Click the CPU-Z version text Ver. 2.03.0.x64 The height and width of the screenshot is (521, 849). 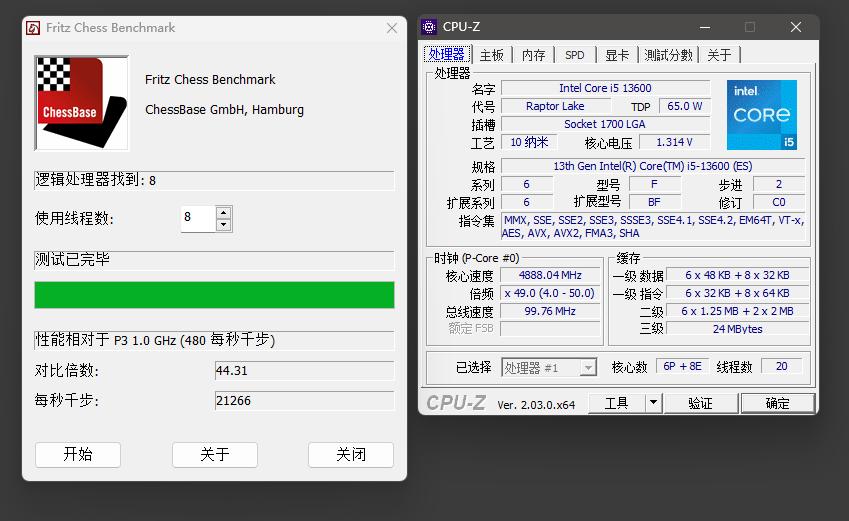(x=536, y=405)
